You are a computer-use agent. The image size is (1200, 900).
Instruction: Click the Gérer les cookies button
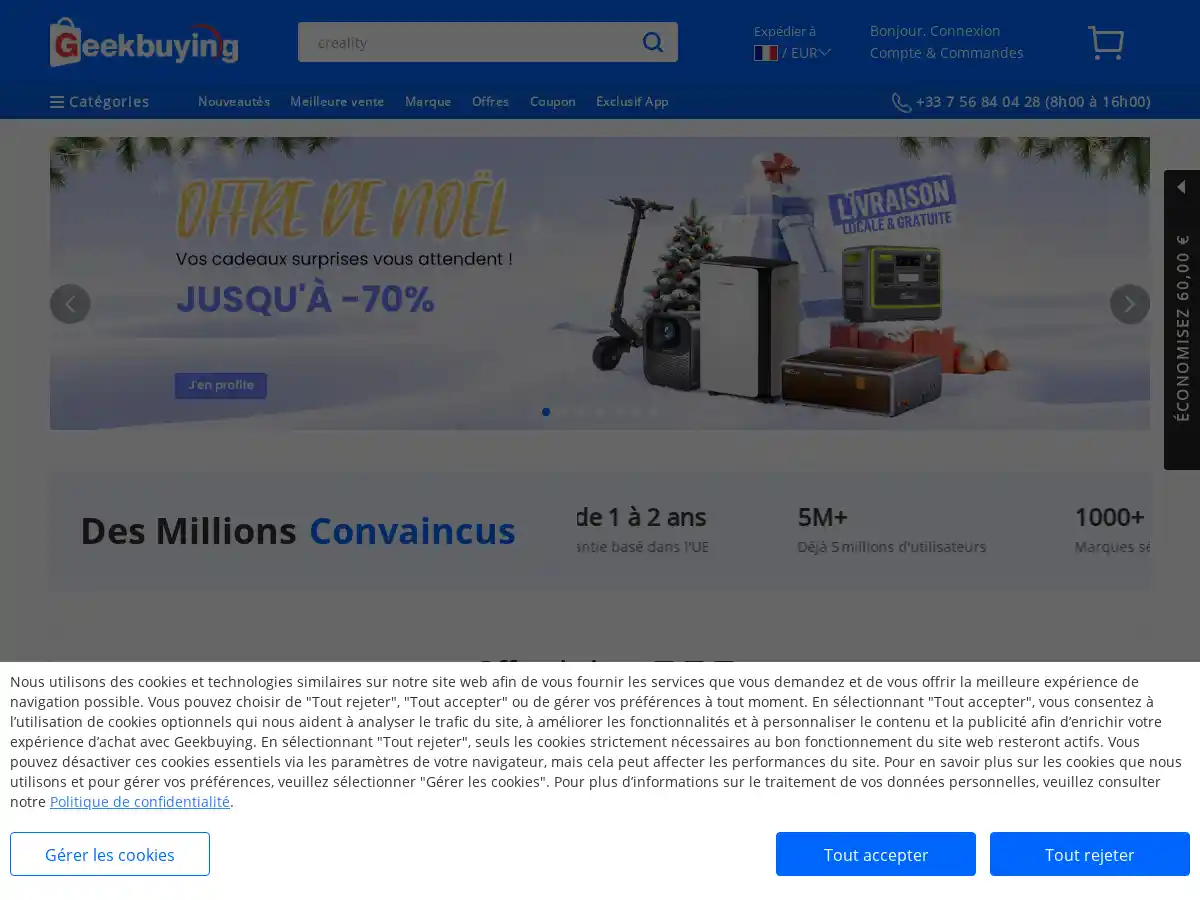pyautogui.click(x=109, y=854)
